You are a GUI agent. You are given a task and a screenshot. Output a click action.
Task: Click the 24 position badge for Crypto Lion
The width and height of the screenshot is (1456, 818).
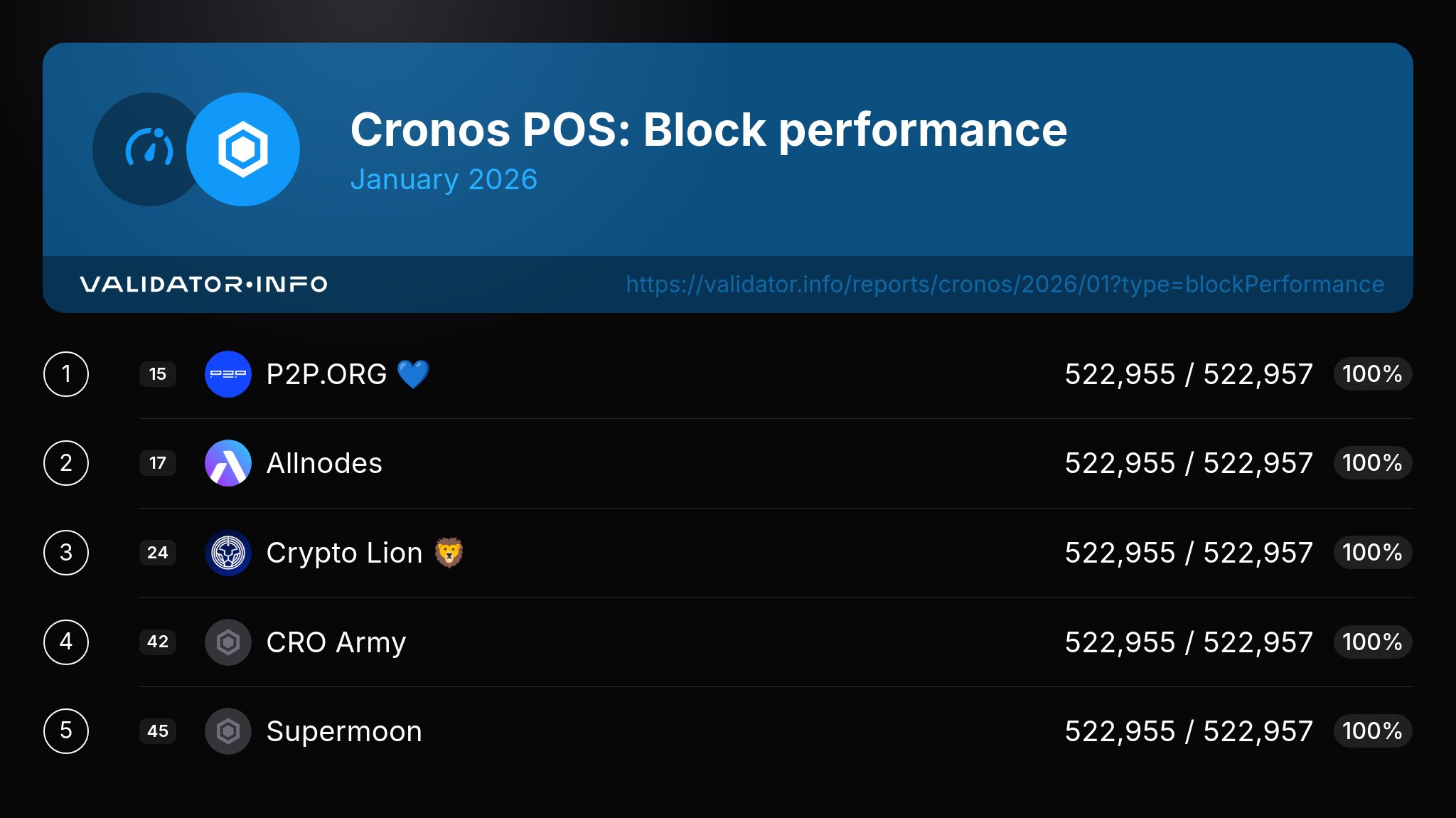(x=158, y=553)
